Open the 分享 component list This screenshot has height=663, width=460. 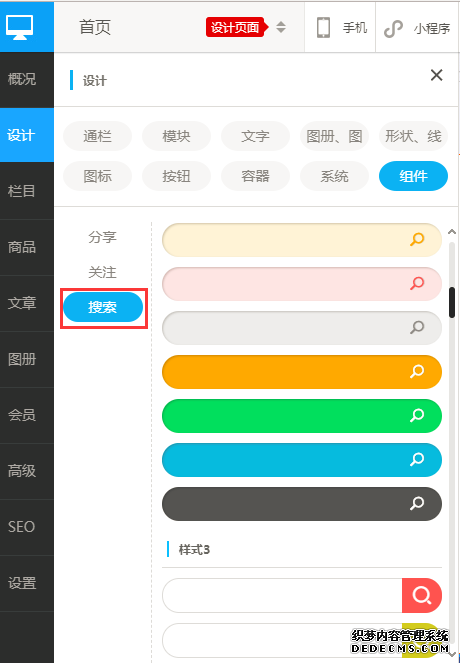pos(102,237)
